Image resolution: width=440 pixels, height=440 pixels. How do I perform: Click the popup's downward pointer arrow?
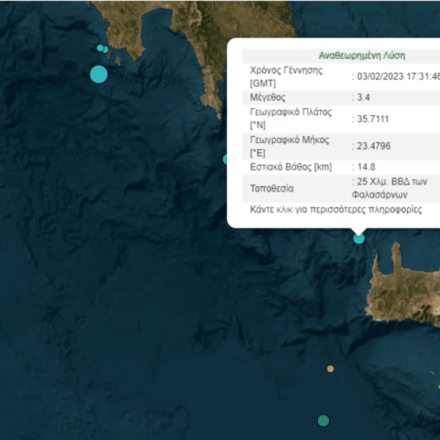click(359, 231)
